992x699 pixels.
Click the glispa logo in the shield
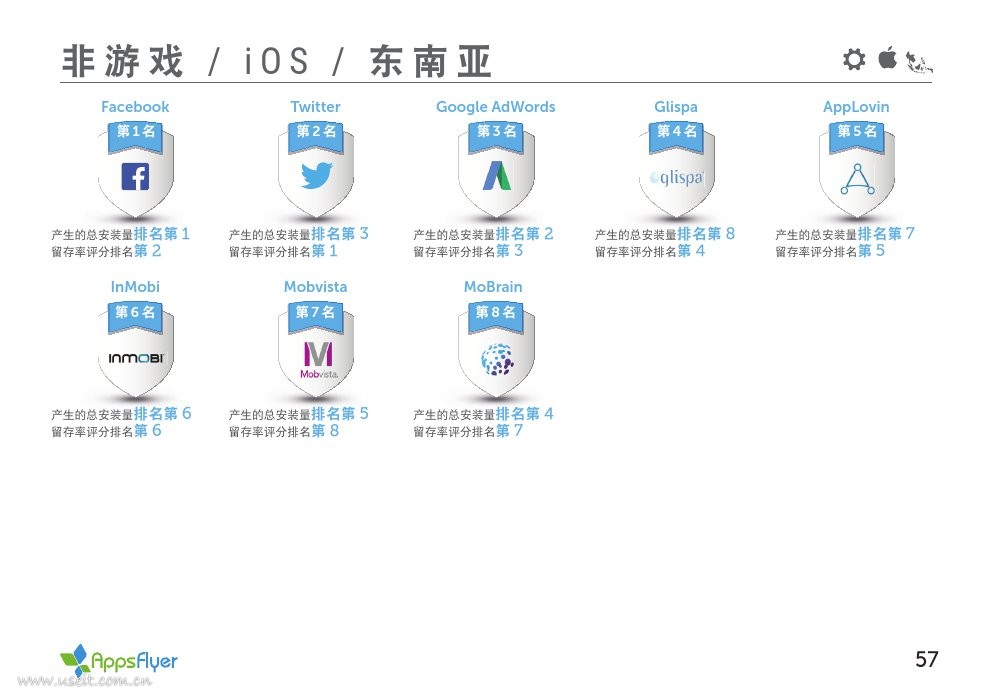point(676,178)
